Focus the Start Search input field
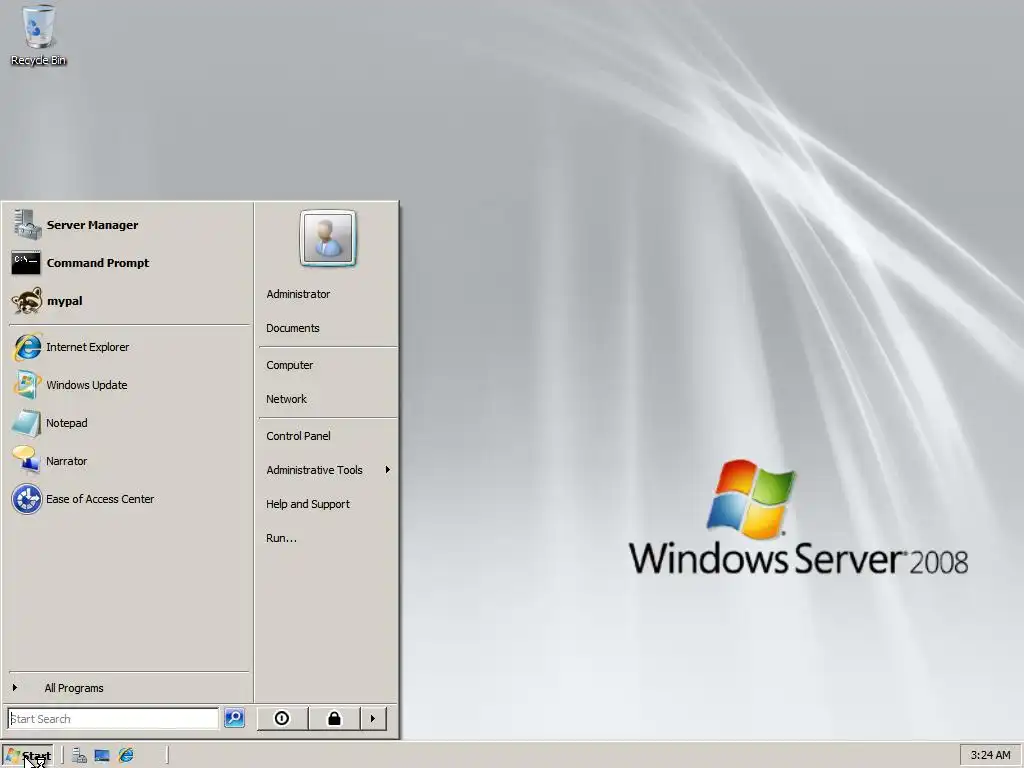Viewport: 1024px width, 768px height. pyautogui.click(x=113, y=718)
